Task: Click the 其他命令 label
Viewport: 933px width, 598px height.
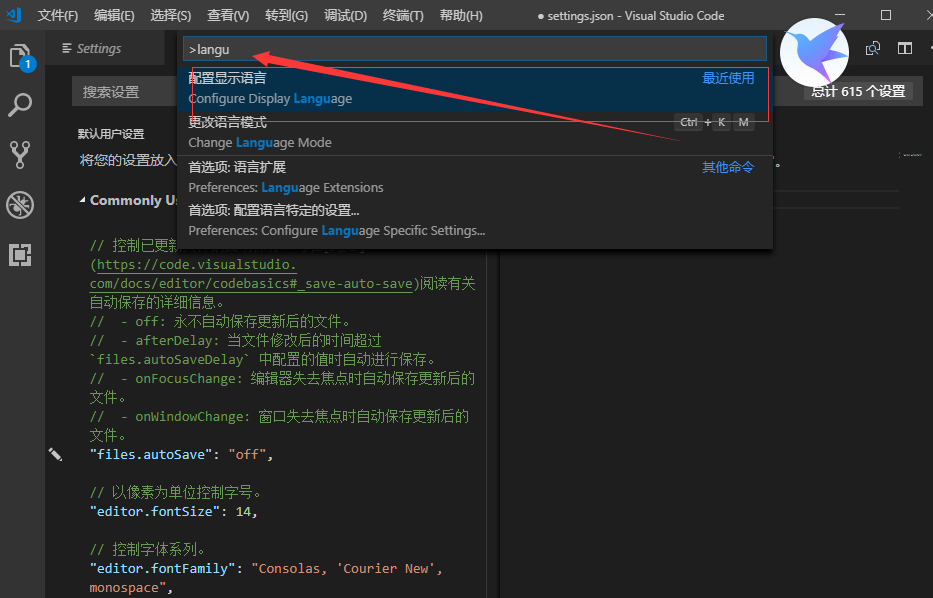Action: (728, 167)
